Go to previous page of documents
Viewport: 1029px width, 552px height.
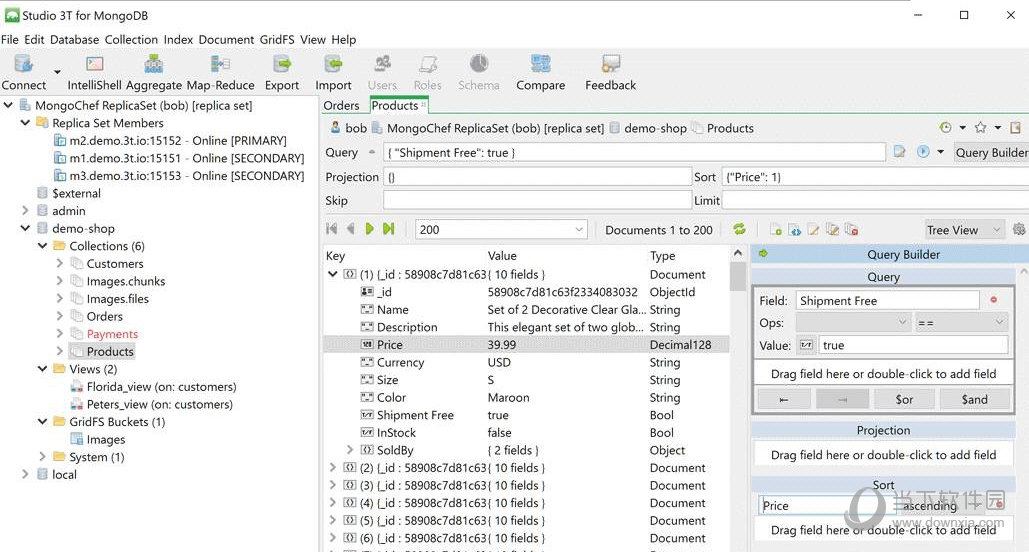point(350,229)
